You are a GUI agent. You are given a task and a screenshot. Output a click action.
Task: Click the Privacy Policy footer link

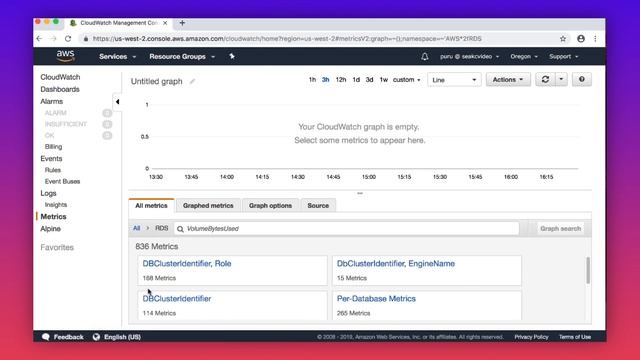531,337
